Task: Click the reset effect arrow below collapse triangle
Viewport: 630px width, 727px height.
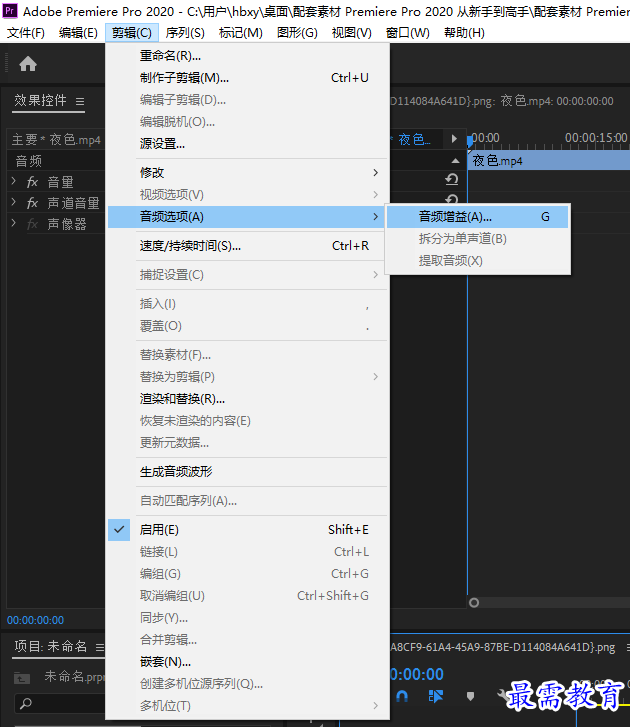Action: (452, 179)
